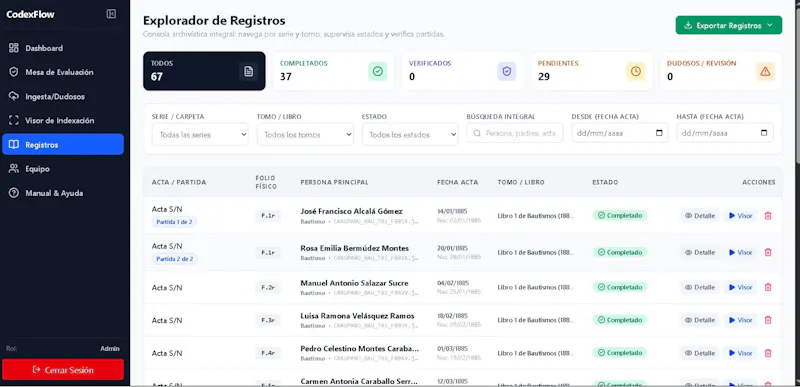
Task: Click folio F.3r badge
Action: (268, 320)
